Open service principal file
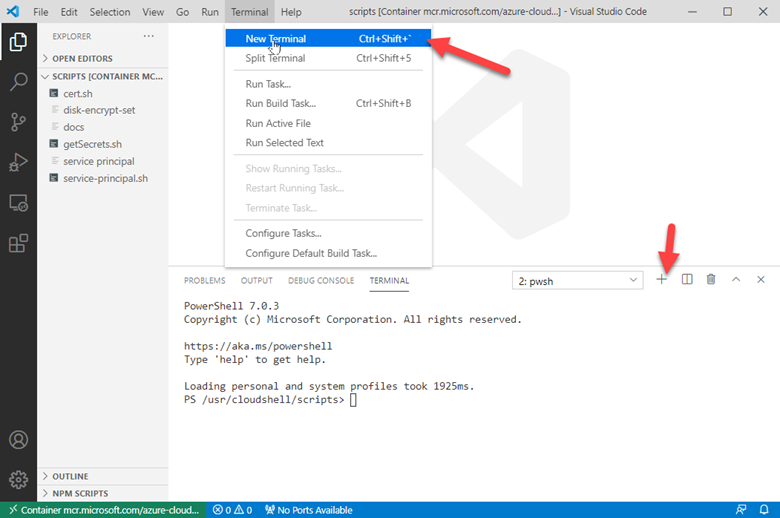The height and width of the screenshot is (518, 780). (x=102, y=161)
